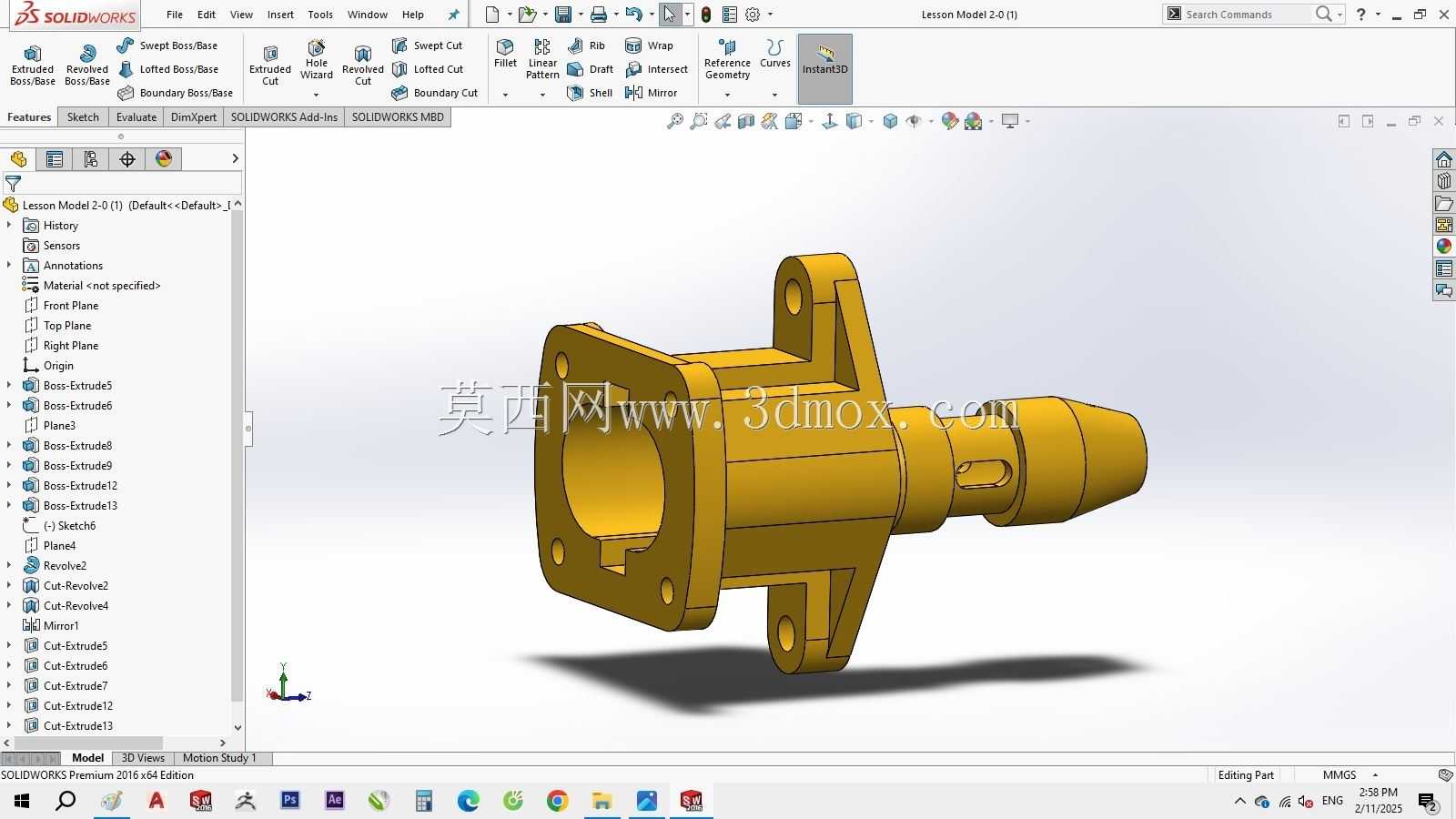Open the DimXpertManager panel tab
The width and height of the screenshot is (1456, 819).
click(127, 159)
